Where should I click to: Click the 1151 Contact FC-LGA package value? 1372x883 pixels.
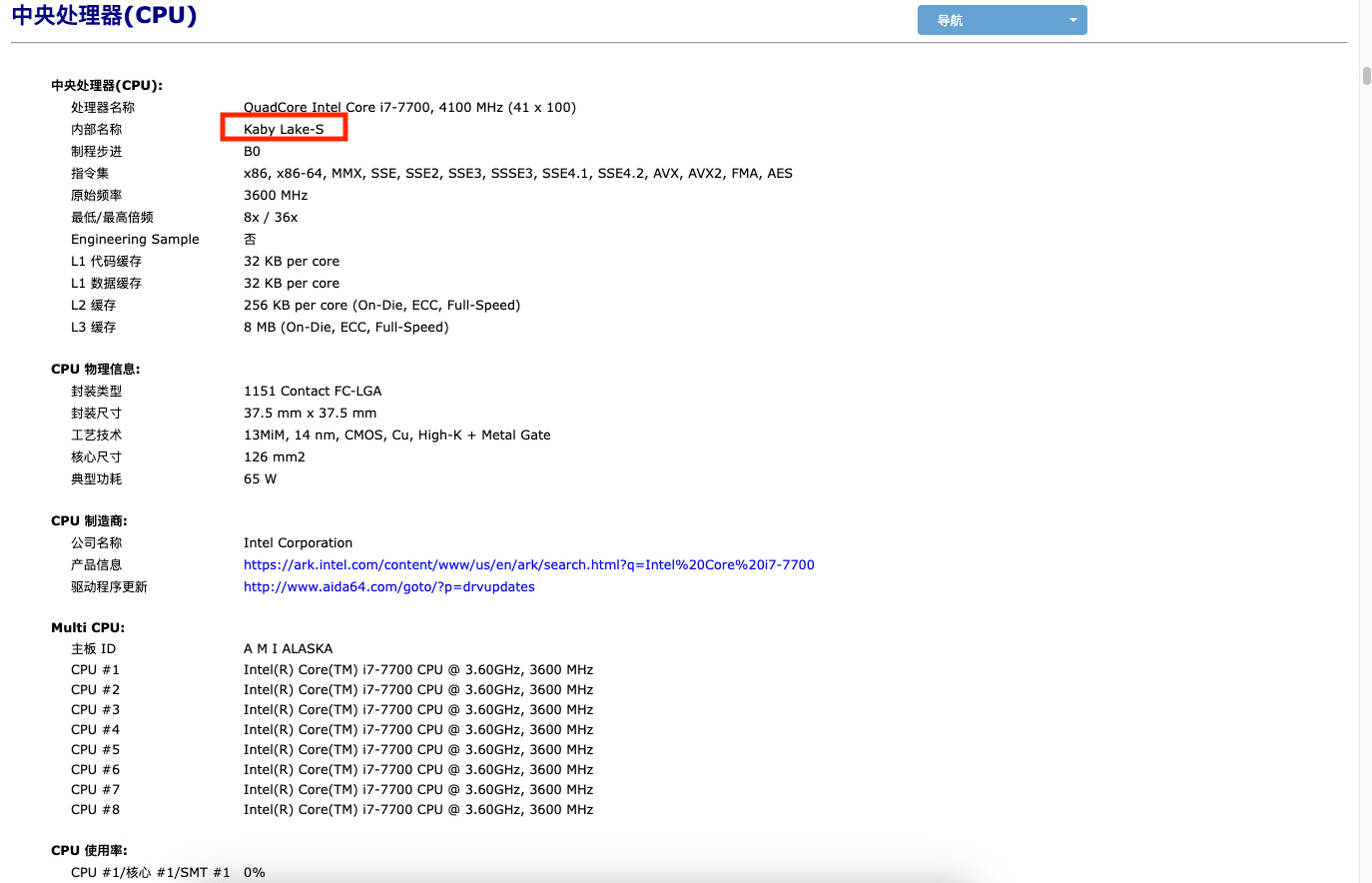(313, 391)
